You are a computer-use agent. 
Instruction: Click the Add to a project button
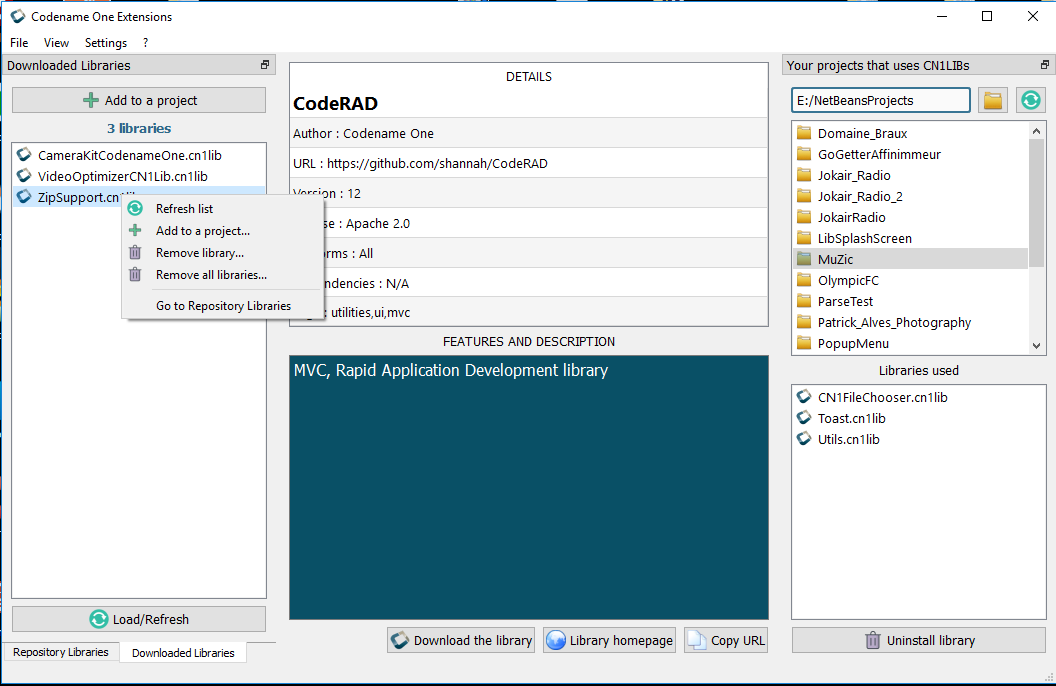click(x=139, y=100)
